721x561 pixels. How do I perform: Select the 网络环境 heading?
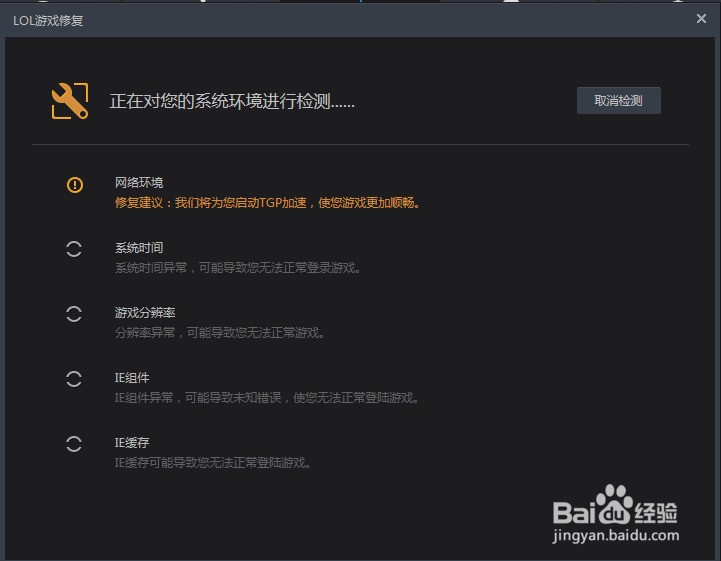coord(139,183)
